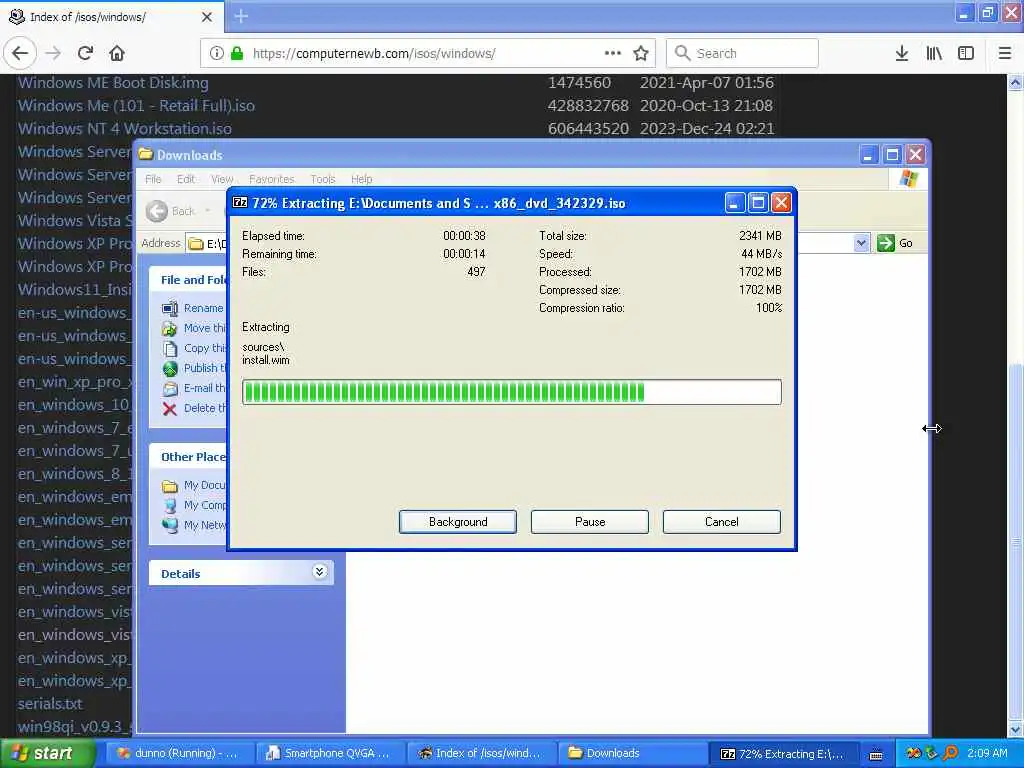Open serials.txt link
This screenshot has height=768, width=1024.
[x=50, y=704]
